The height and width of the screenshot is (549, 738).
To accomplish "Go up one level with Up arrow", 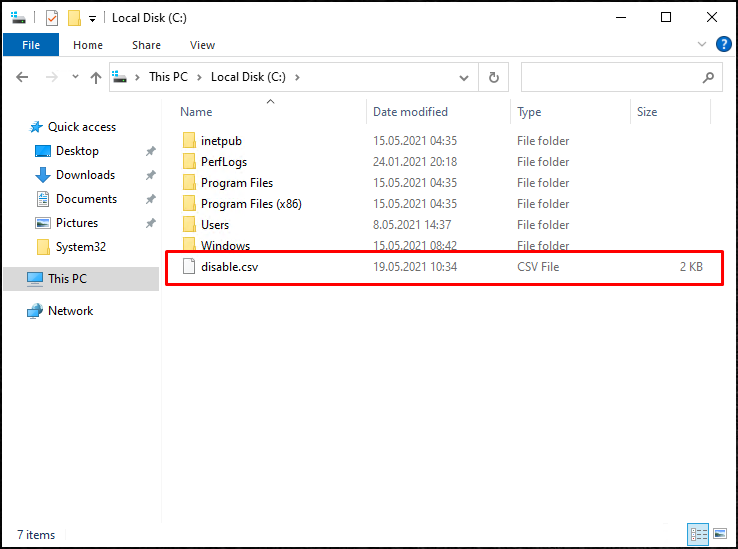I will (x=96, y=77).
